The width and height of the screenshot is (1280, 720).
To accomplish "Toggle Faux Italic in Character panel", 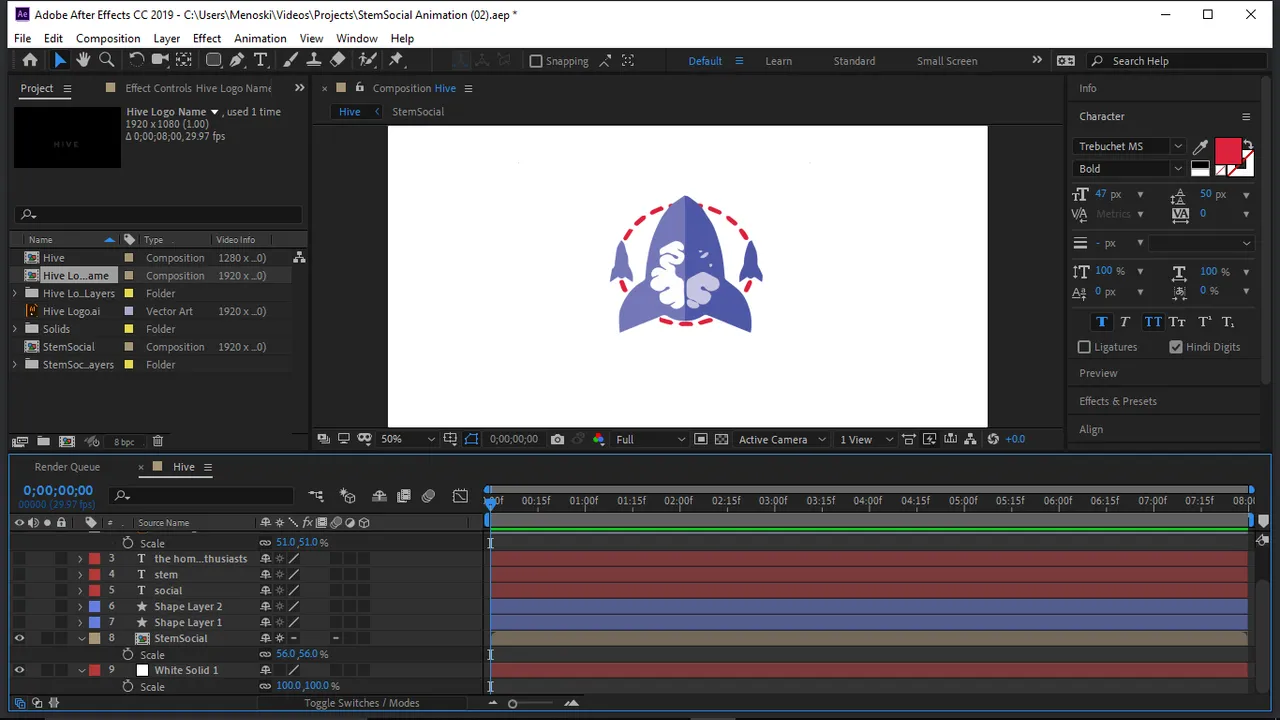I will point(1125,322).
